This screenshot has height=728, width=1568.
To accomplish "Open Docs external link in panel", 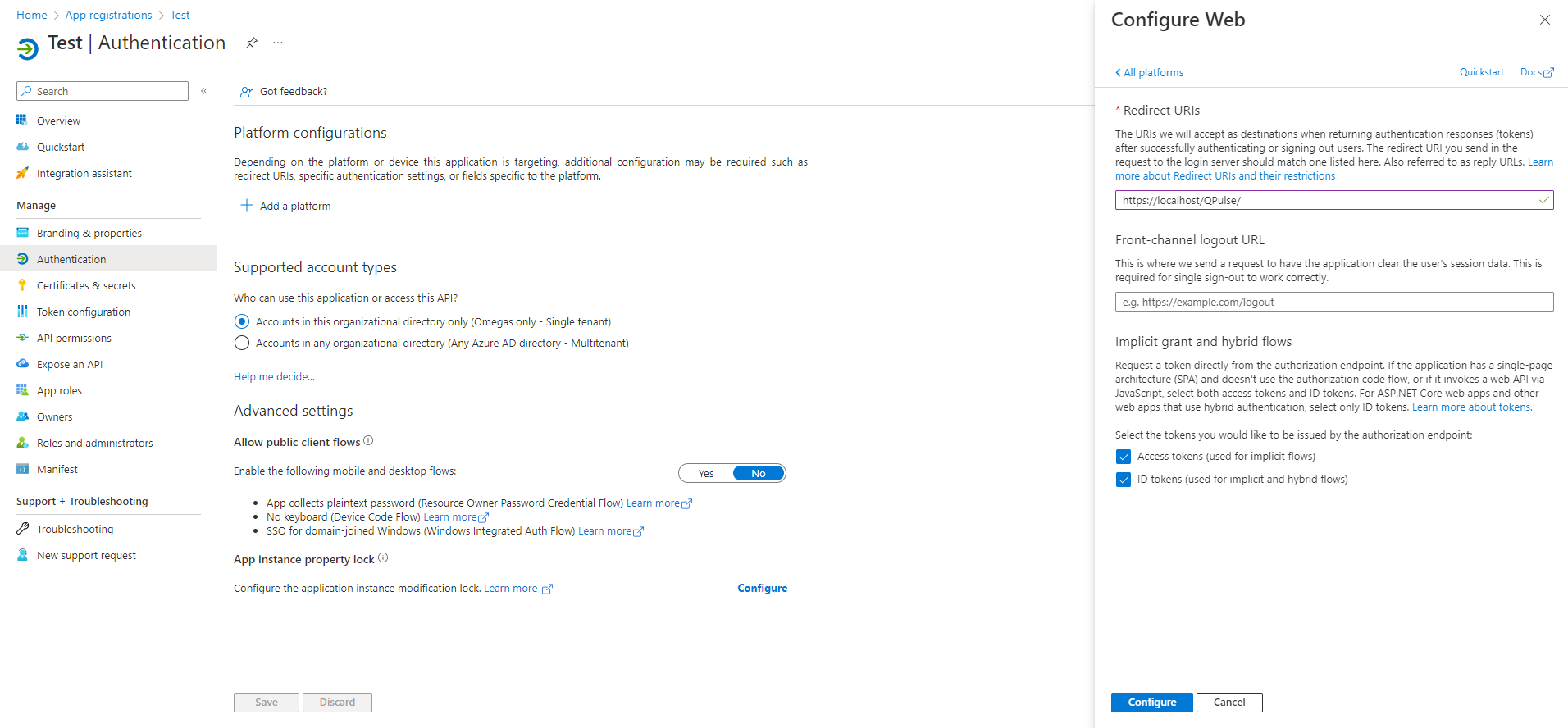I will [1536, 72].
